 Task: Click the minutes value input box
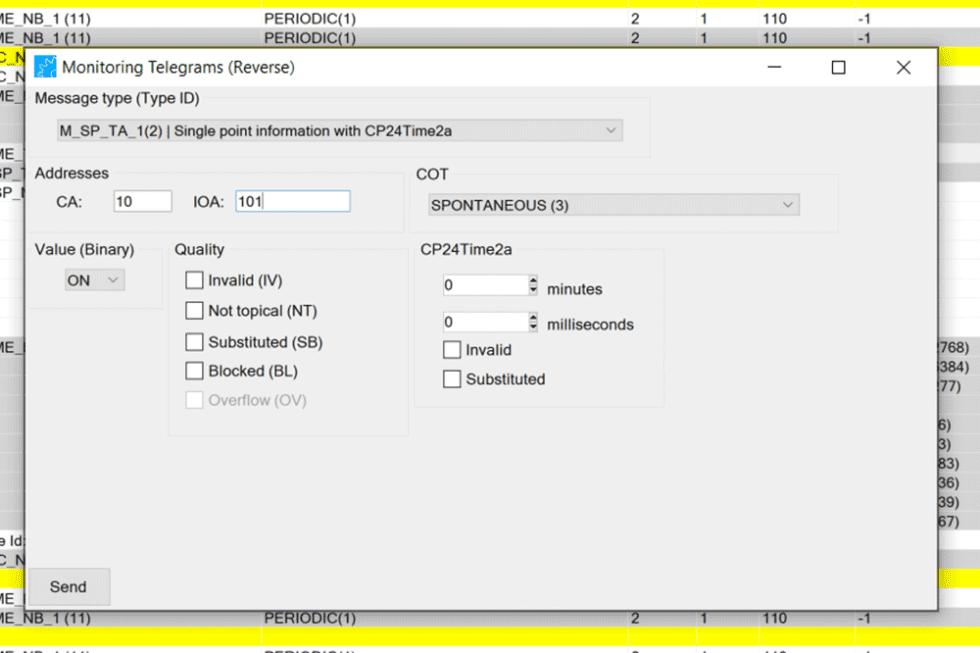[485, 284]
